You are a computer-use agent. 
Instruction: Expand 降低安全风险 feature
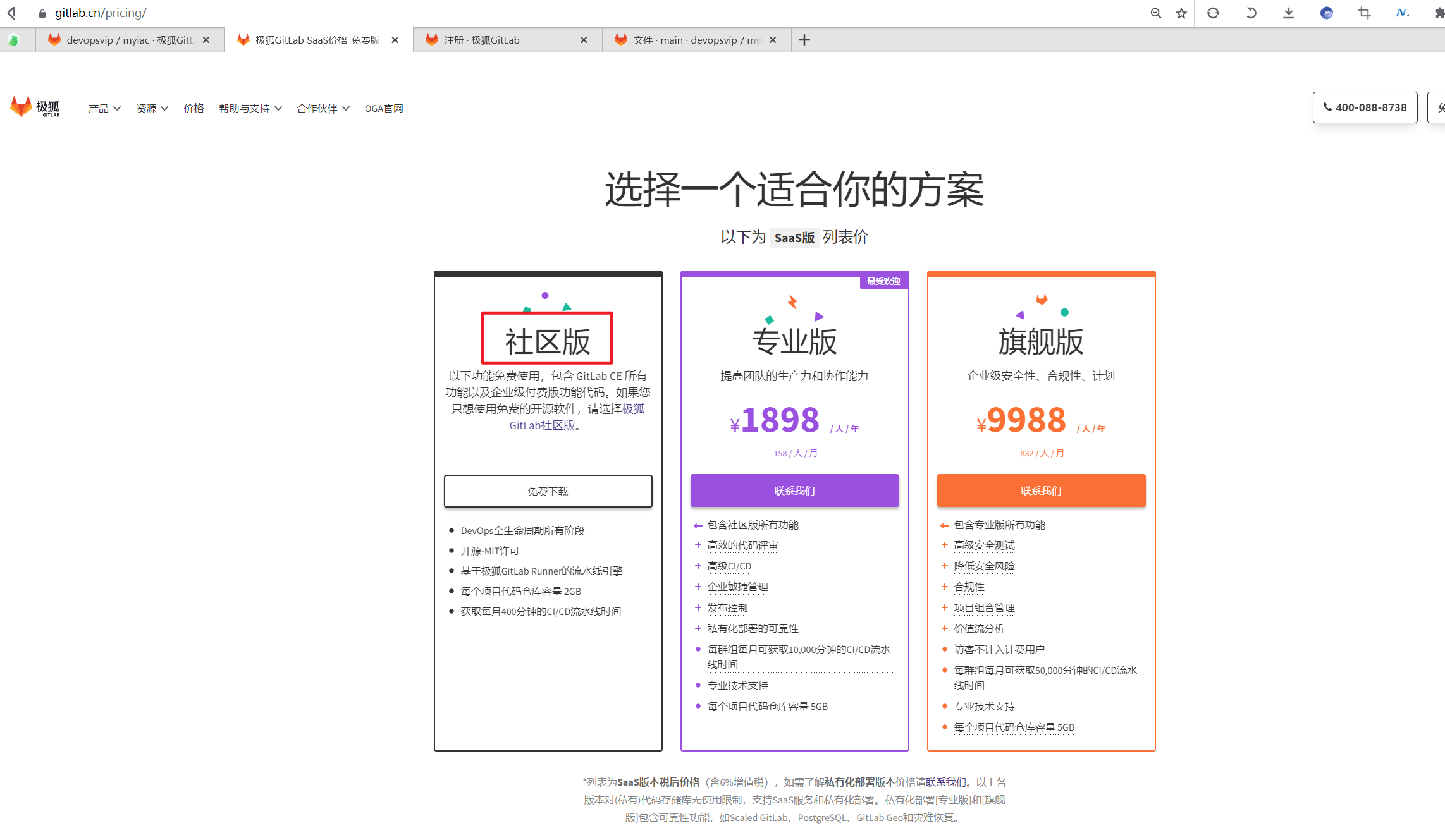tap(984, 566)
